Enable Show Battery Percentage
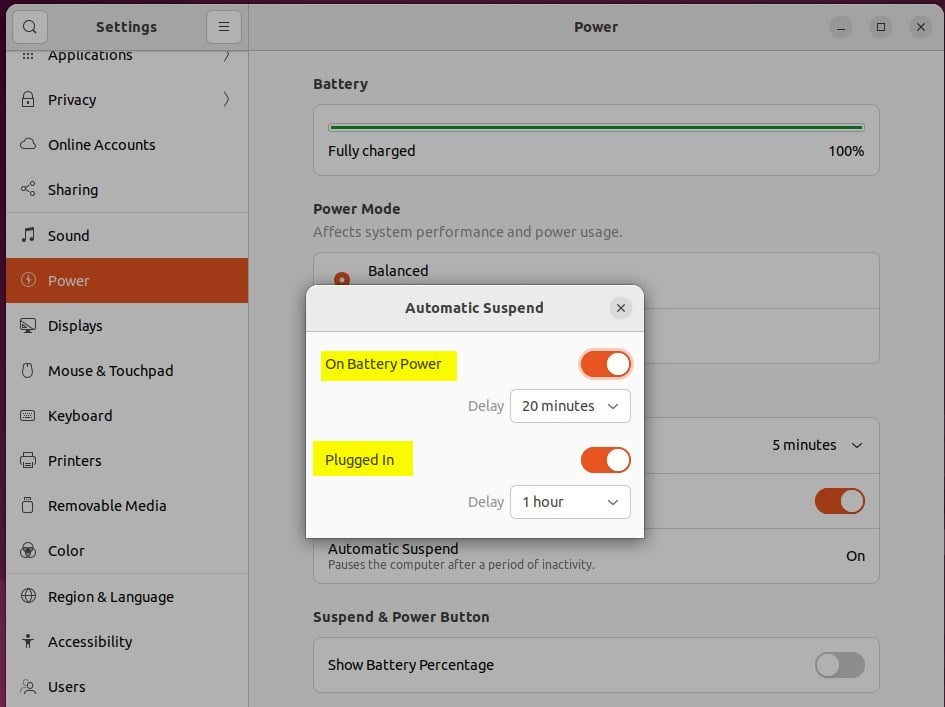This screenshot has width=945, height=707. point(839,665)
